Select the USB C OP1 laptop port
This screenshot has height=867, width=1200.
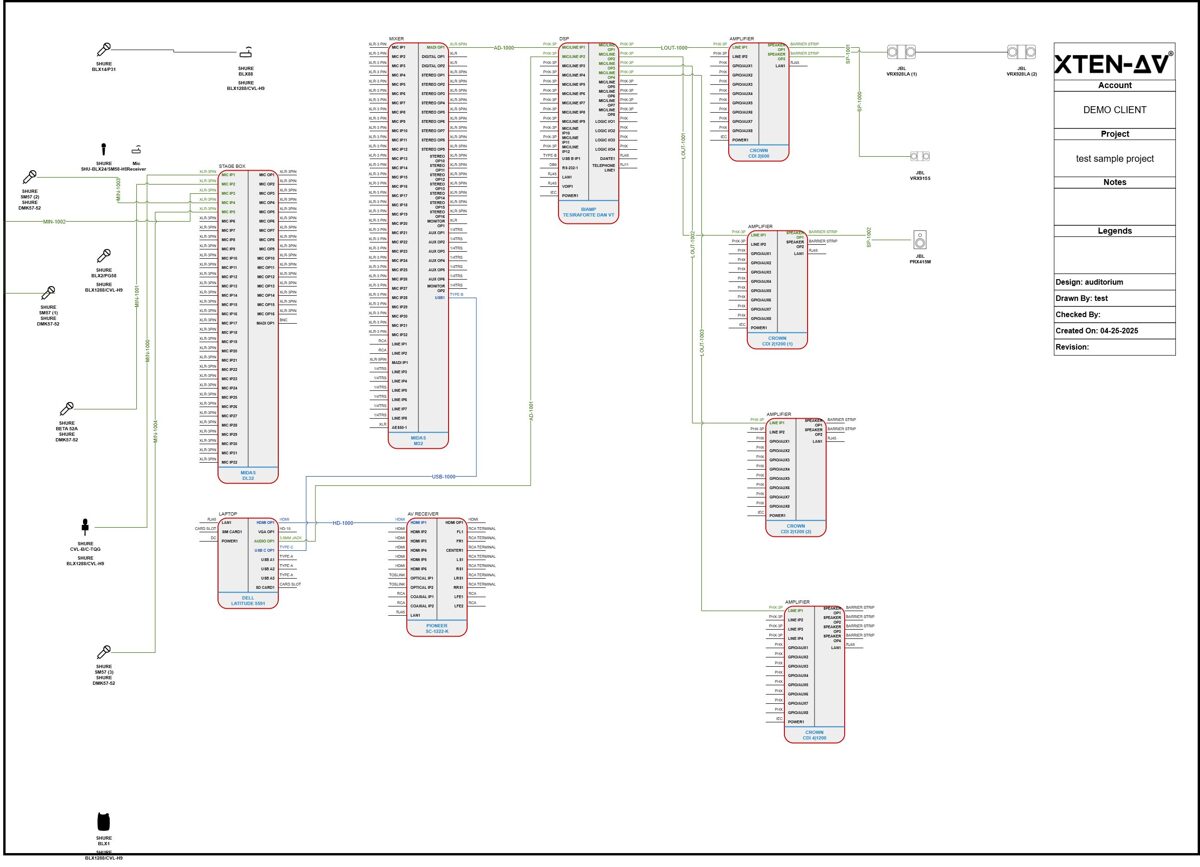[264, 550]
